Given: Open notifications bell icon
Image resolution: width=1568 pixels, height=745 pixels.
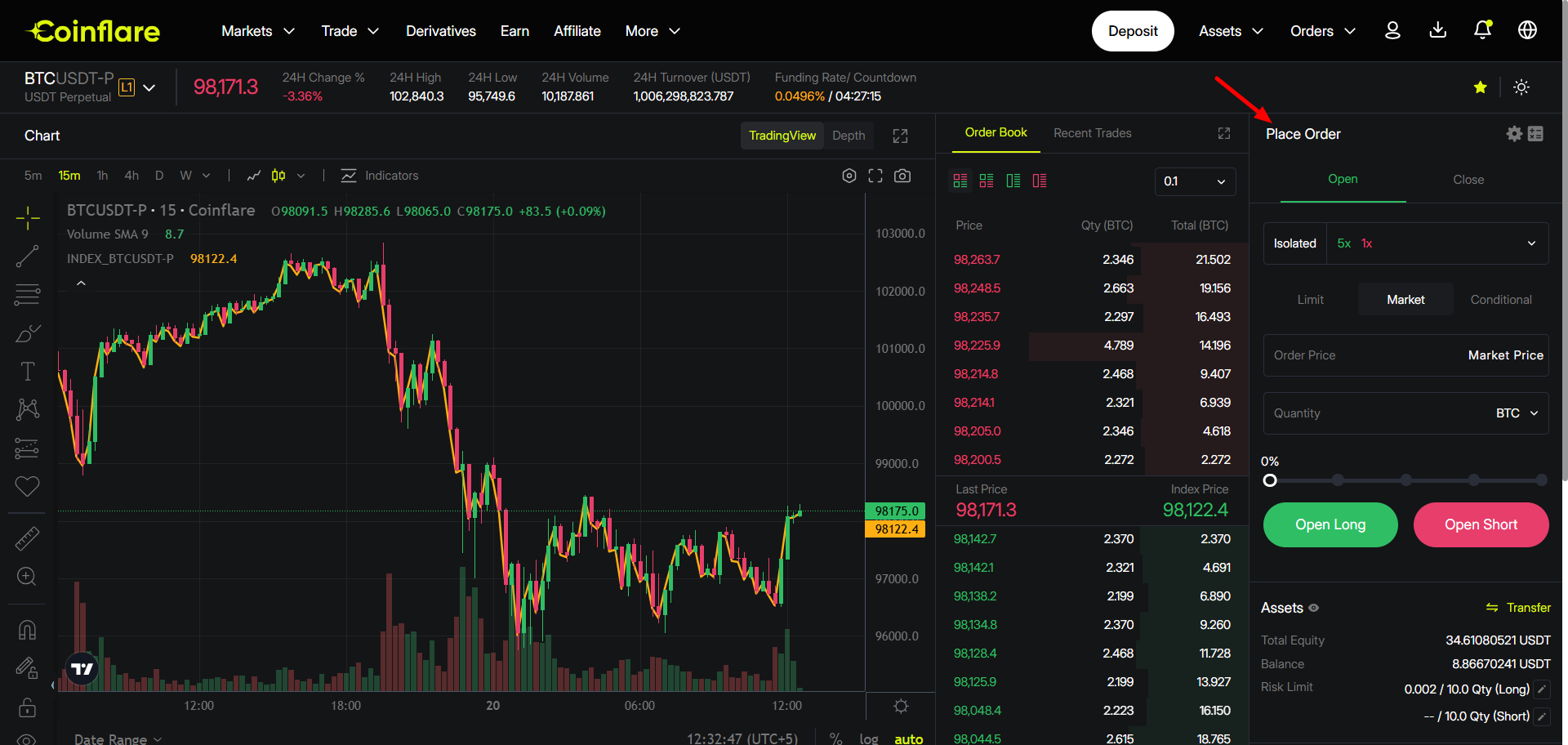Looking at the screenshot, I should (x=1482, y=30).
